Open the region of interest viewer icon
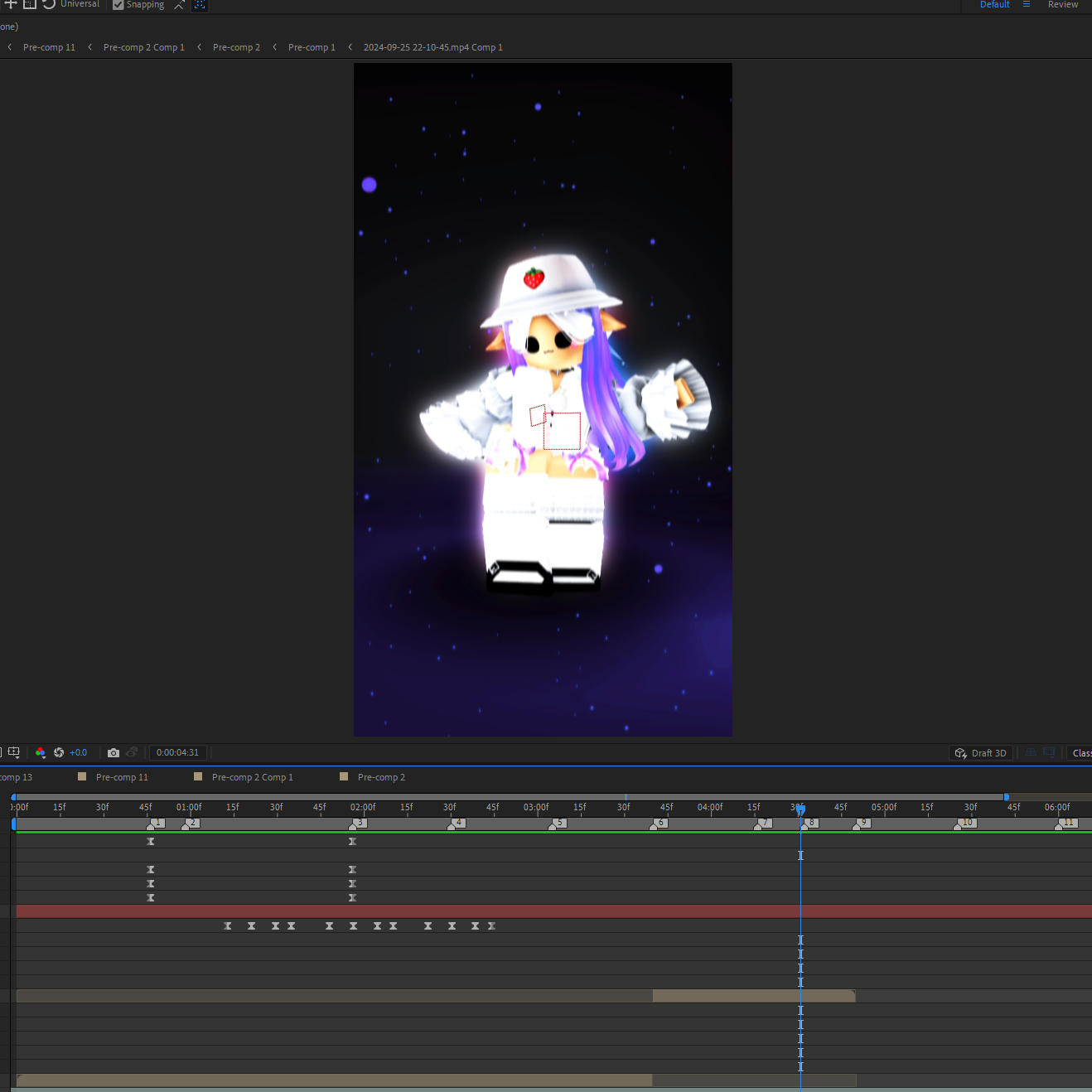 pyautogui.click(x=14, y=752)
